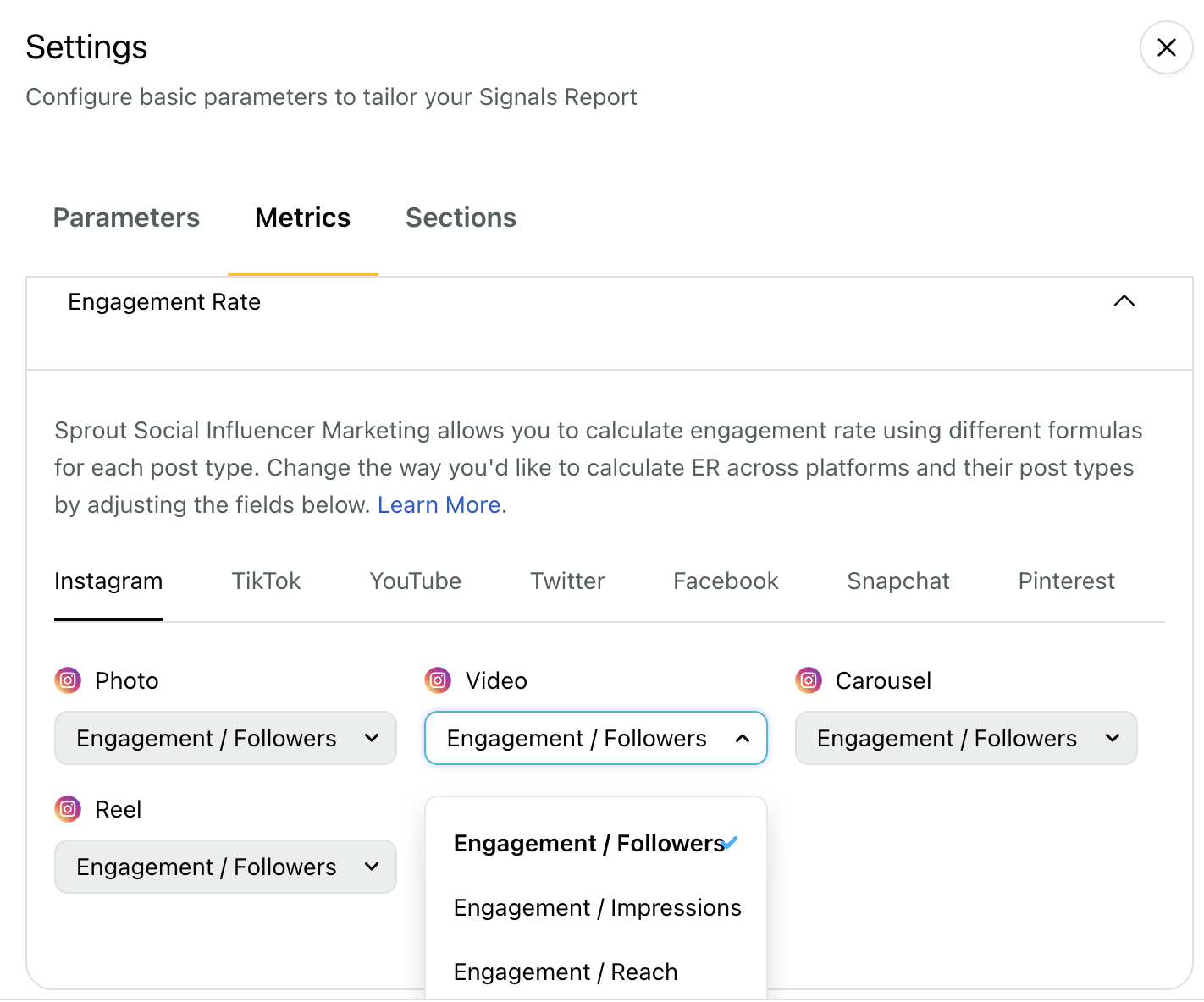
Task: Switch to the Pinterest platform tab
Action: [1066, 581]
